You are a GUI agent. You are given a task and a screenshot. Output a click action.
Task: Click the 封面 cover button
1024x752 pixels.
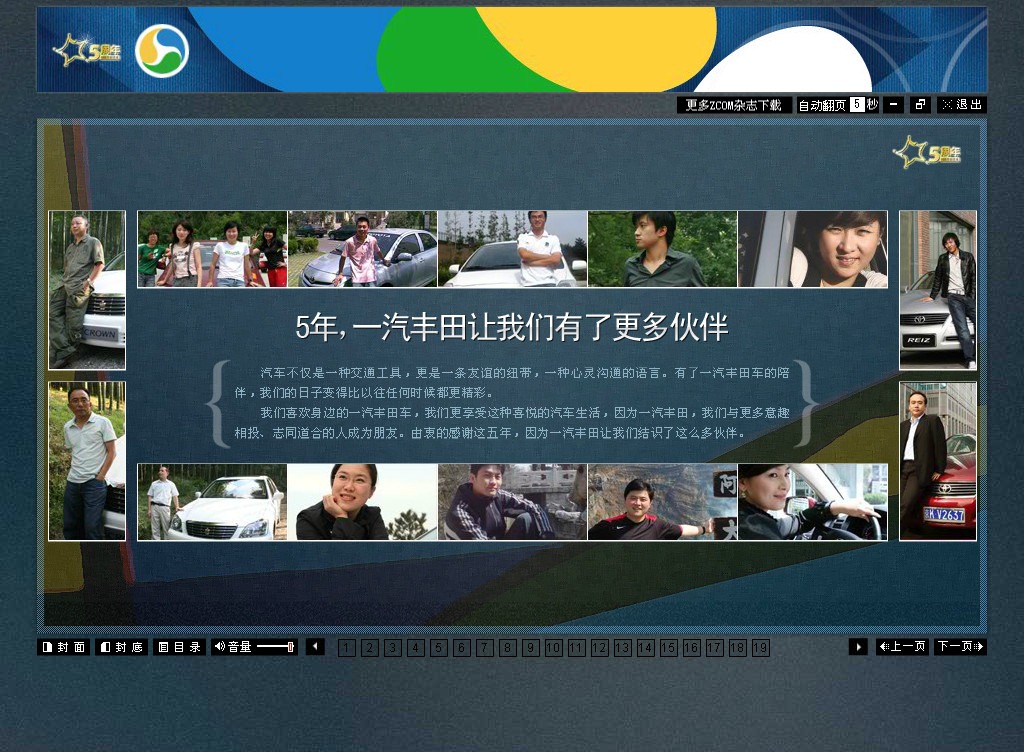[63, 647]
